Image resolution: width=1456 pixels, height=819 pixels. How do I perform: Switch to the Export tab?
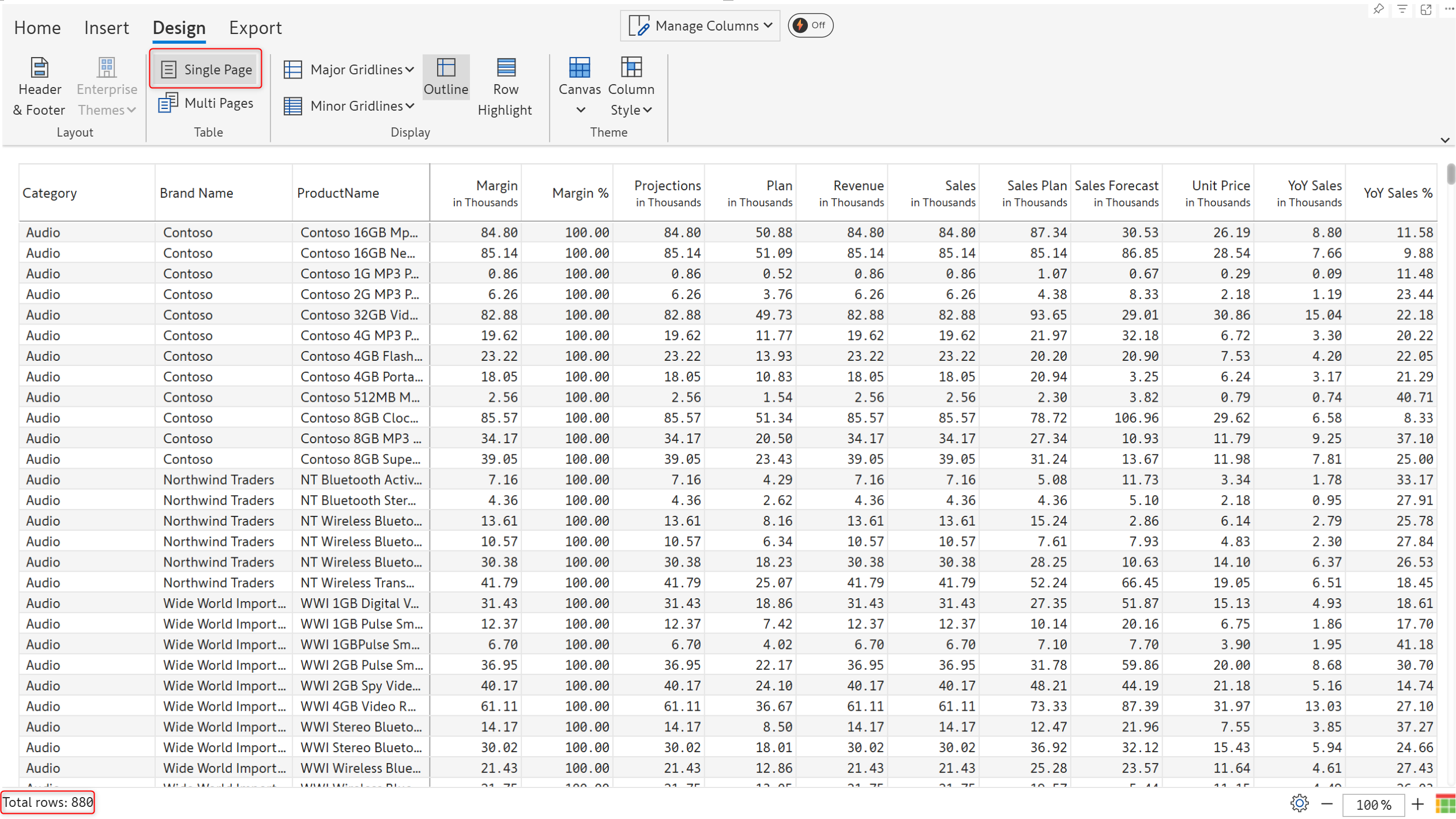[x=255, y=28]
